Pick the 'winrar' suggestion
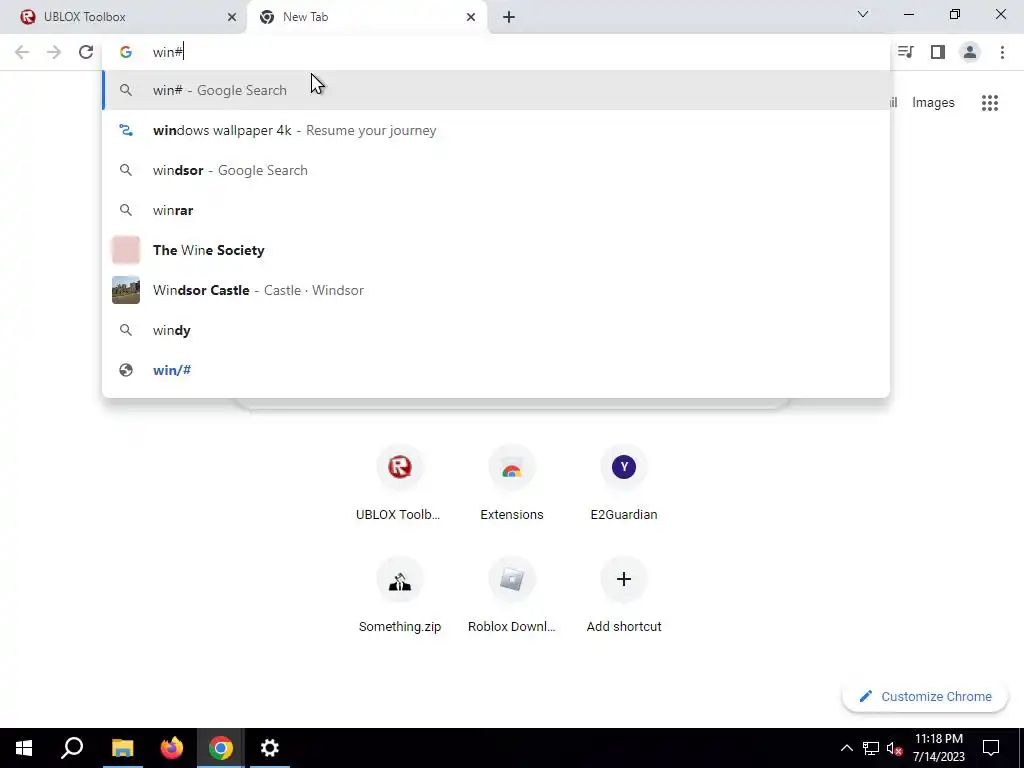1024x768 pixels. (x=496, y=210)
